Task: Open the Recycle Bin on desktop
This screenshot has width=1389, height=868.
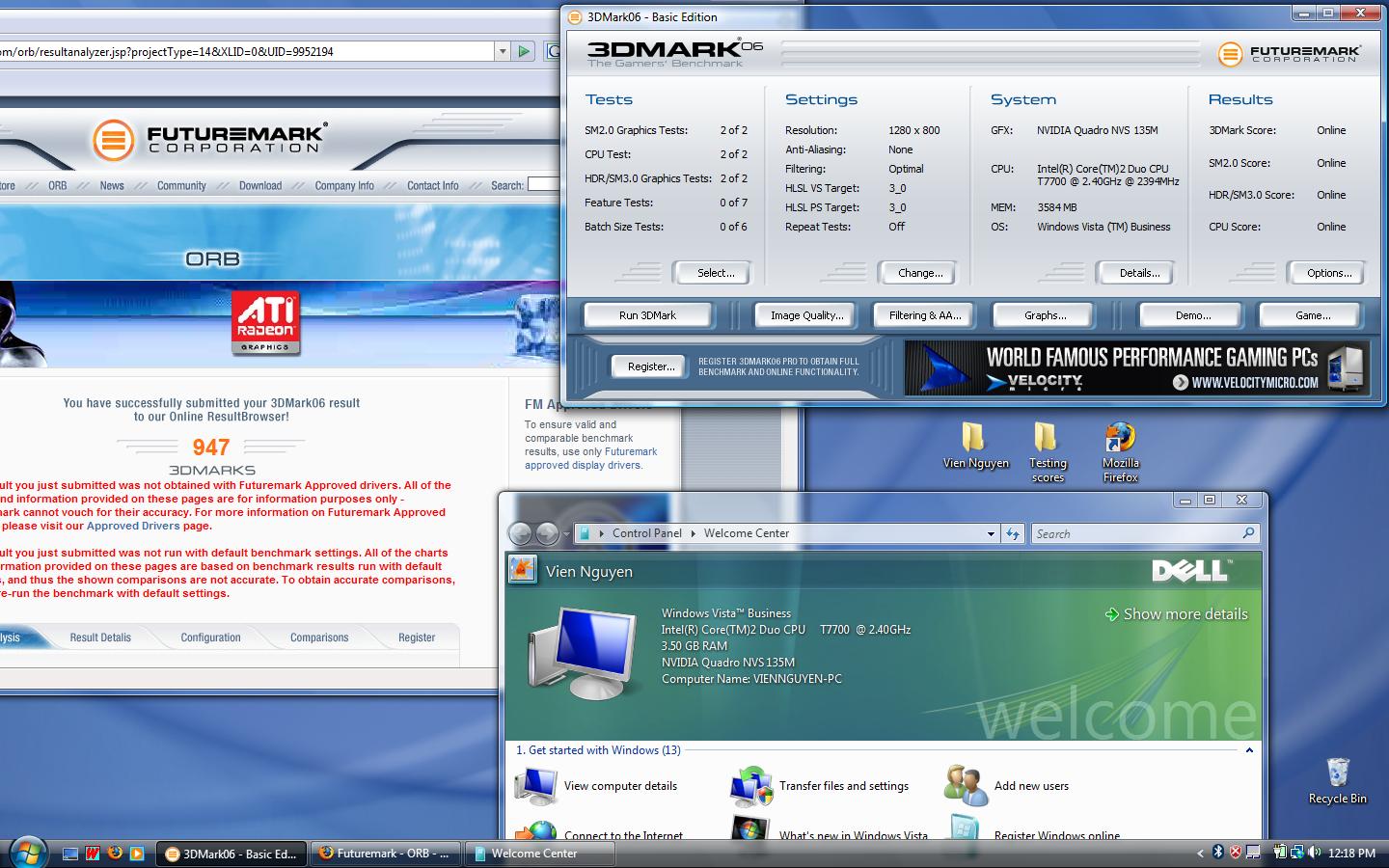Action: click(1337, 780)
